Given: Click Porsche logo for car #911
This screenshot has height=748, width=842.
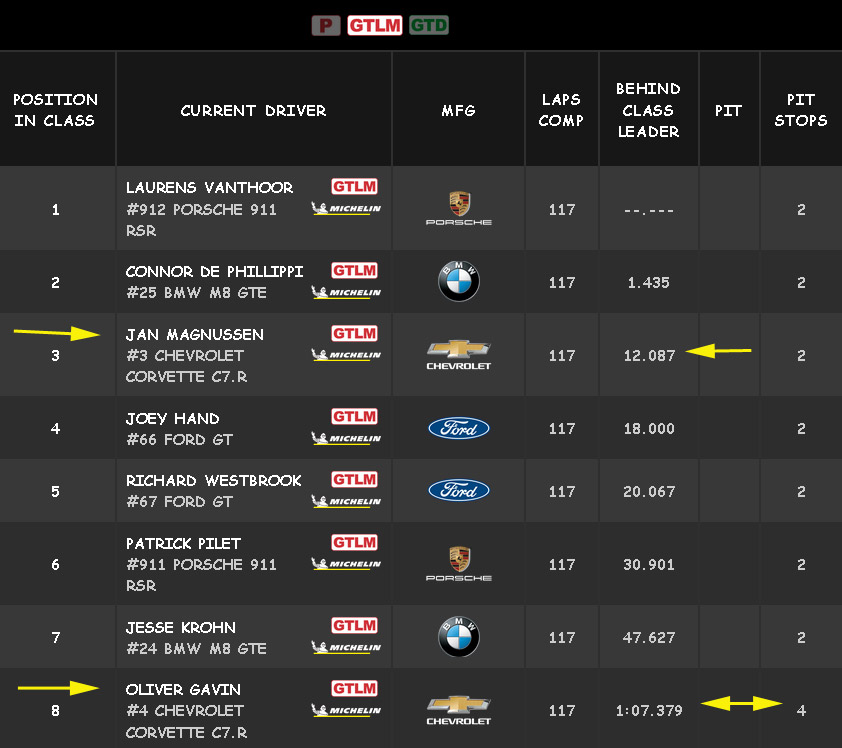Looking at the screenshot, I should pos(458,564).
